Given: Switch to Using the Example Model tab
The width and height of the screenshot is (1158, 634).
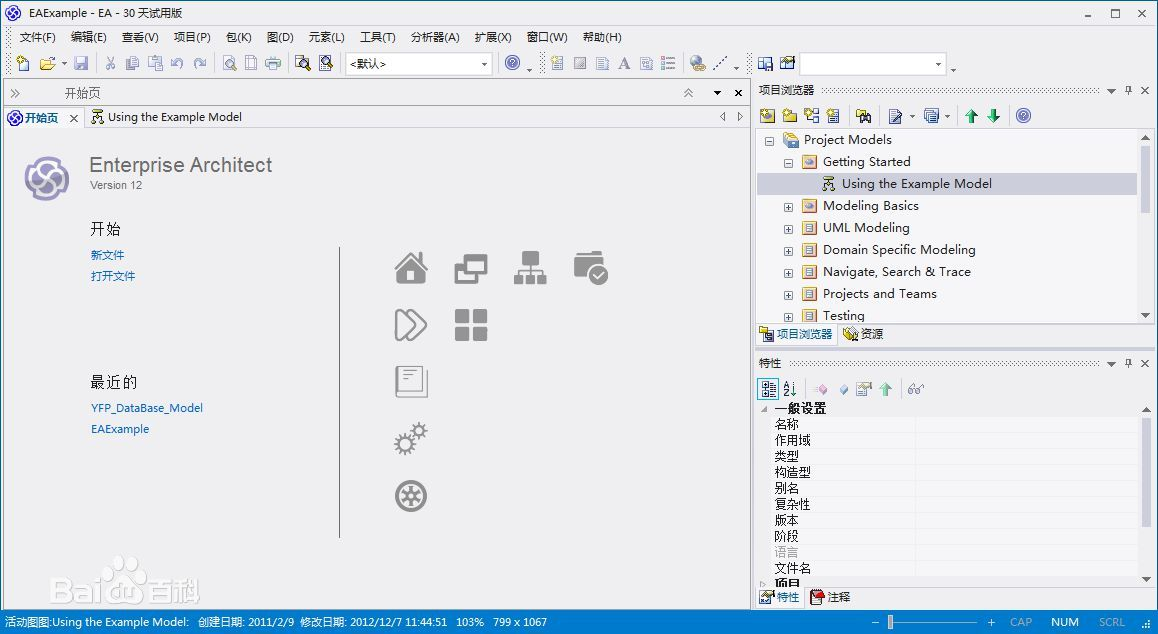Looking at the screenshot, I should point(167,117).
